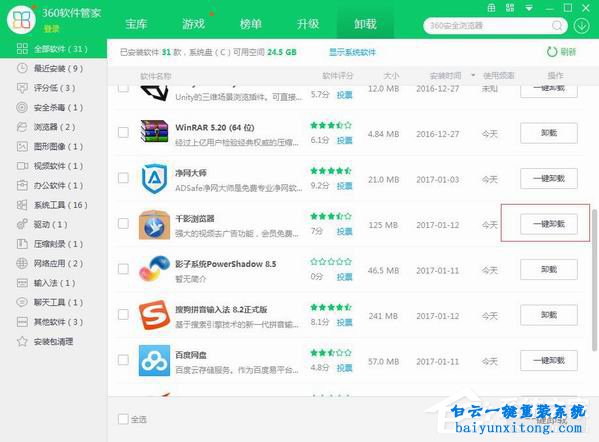Select 图形图像 (1) category icon

tap(22, 146)
